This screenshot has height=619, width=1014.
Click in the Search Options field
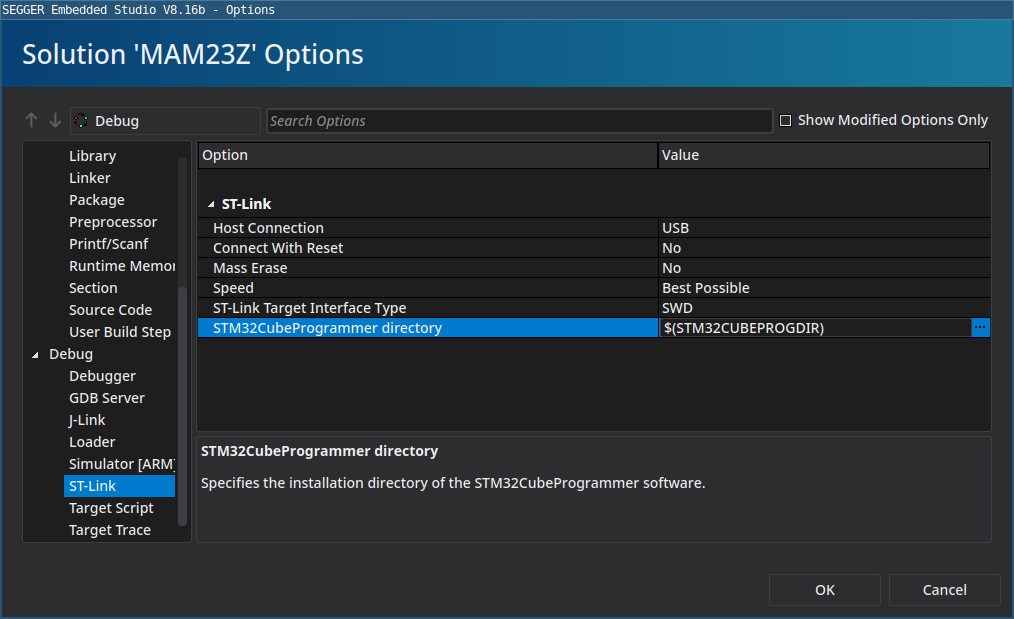tap(519, 121)
